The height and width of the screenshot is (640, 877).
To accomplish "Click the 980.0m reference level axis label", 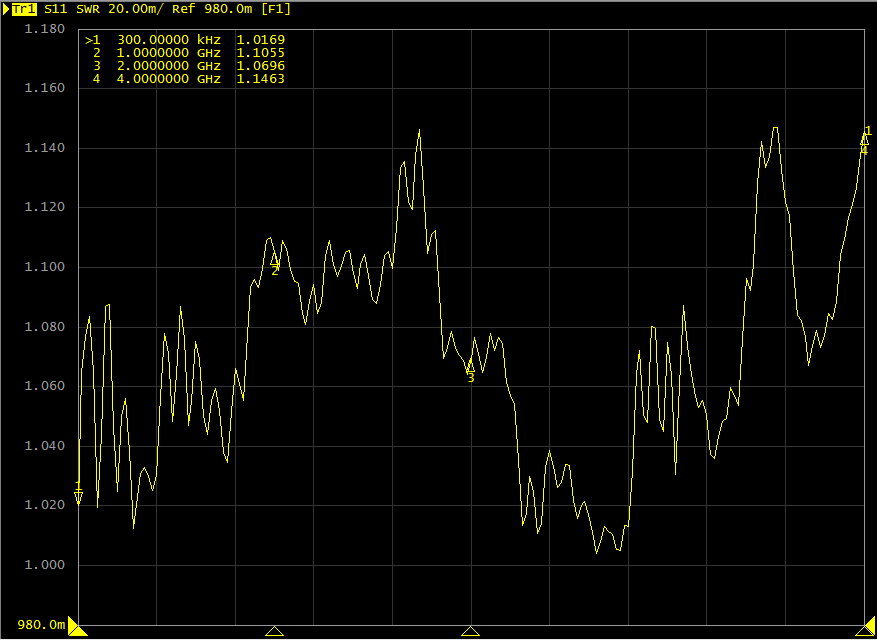I will 41,625.
